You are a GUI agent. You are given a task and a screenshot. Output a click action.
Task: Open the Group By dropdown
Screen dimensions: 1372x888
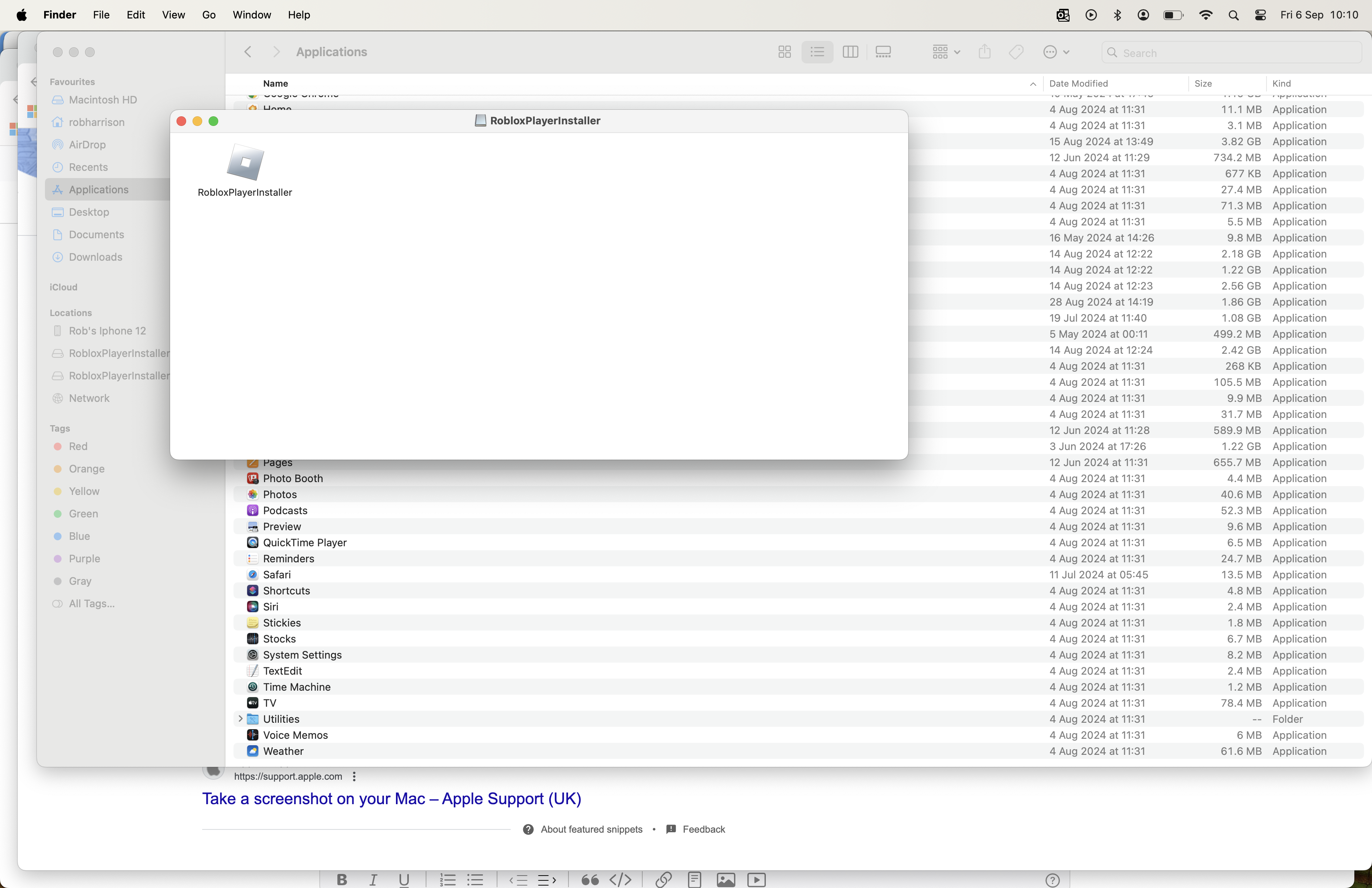tap(946, 53)
